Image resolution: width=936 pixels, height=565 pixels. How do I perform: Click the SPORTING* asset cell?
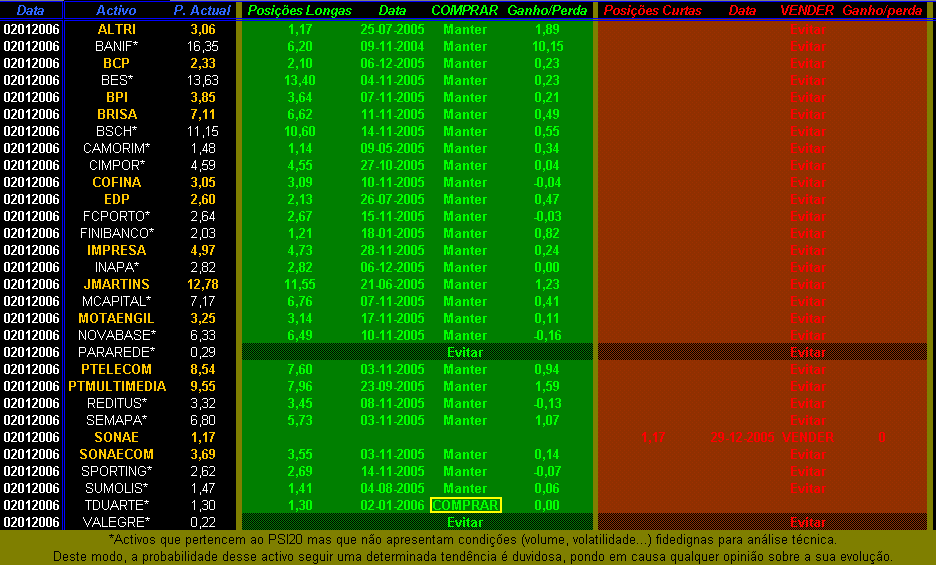(116, 472)
